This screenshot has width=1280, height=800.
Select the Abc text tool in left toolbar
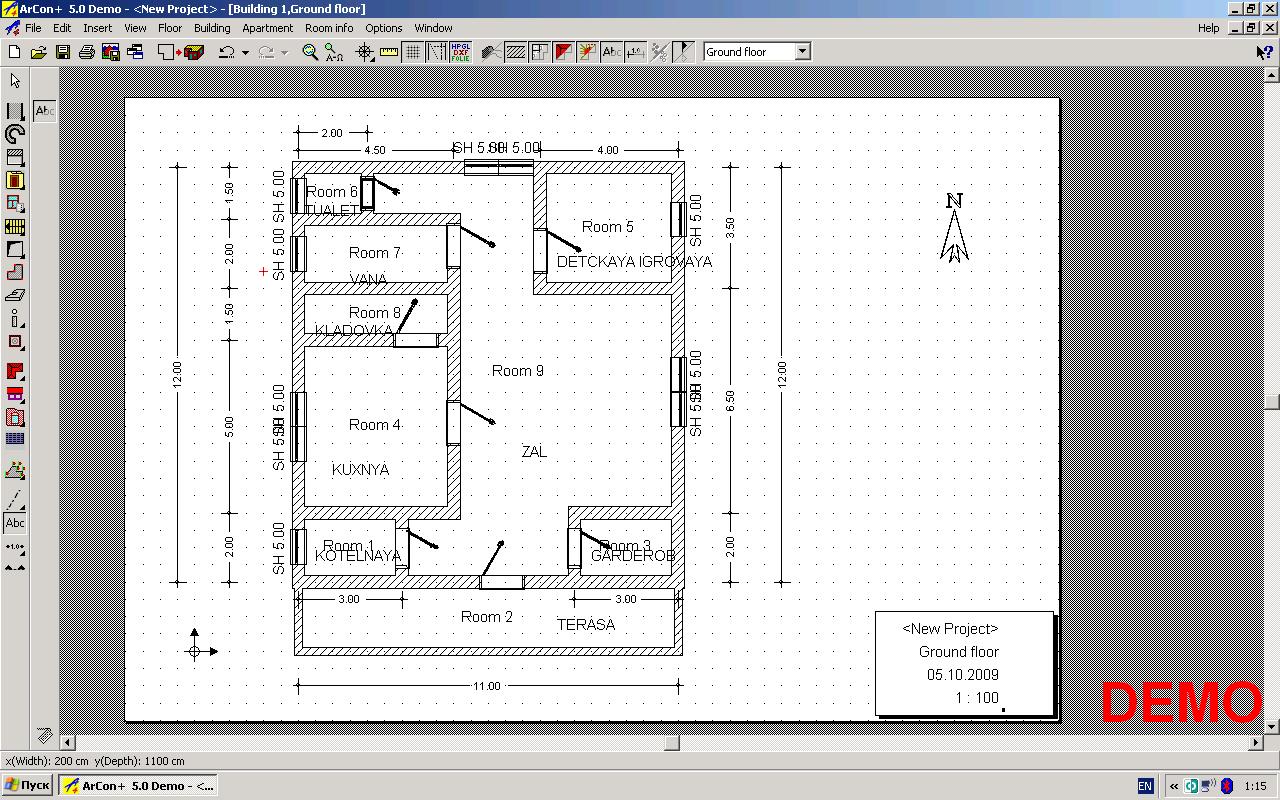pyautogui.click(x=15, y=523)
